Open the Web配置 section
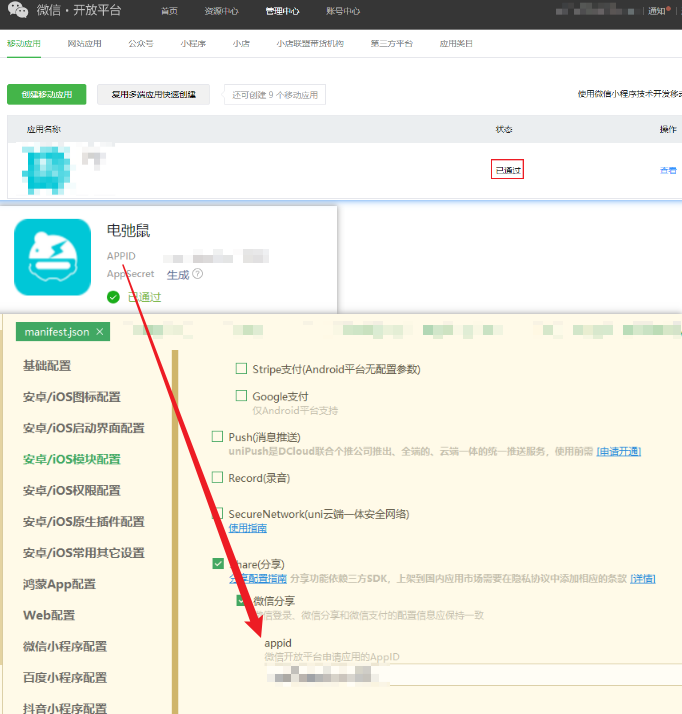The image size is (682, 714). (49, 615)
